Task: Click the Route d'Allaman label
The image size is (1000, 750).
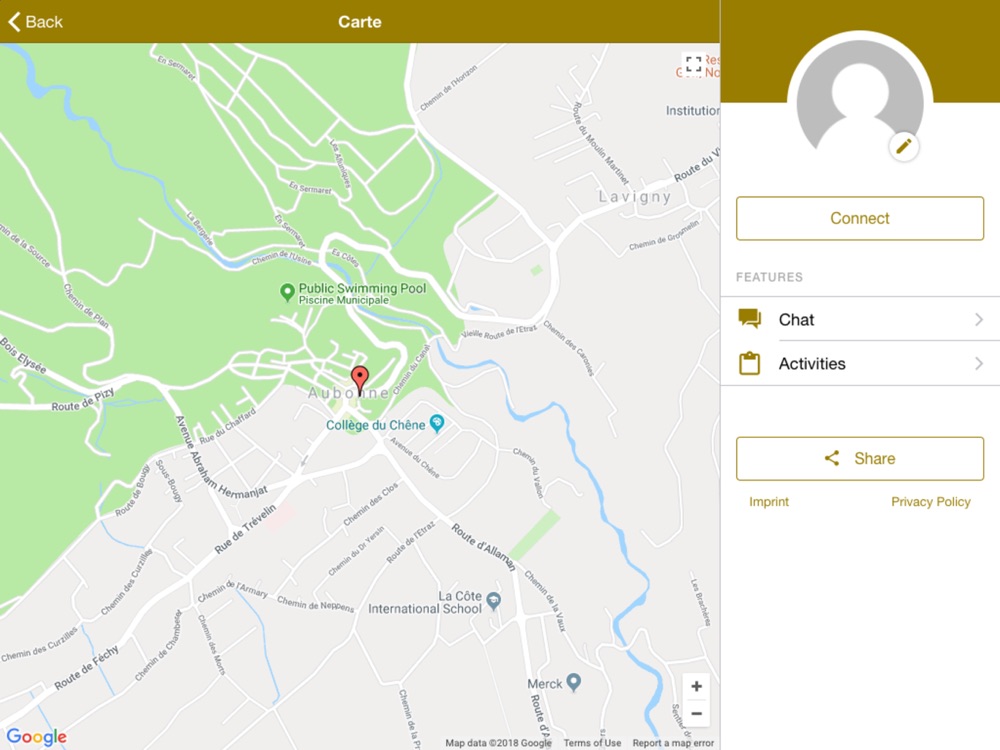Action: click(x=483, y=547)
